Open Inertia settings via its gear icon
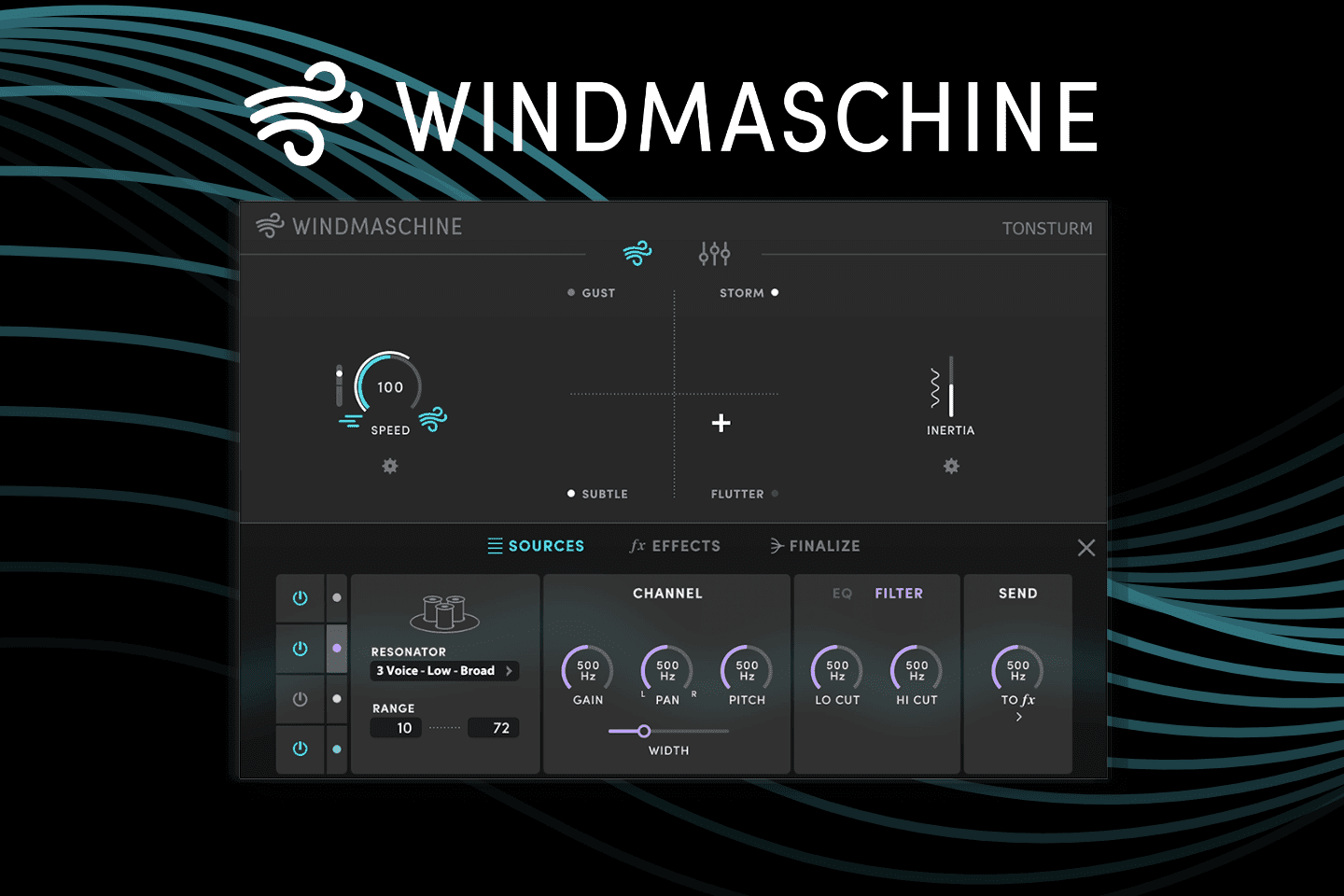1344x896 pixels. click(x=951, y=466)
